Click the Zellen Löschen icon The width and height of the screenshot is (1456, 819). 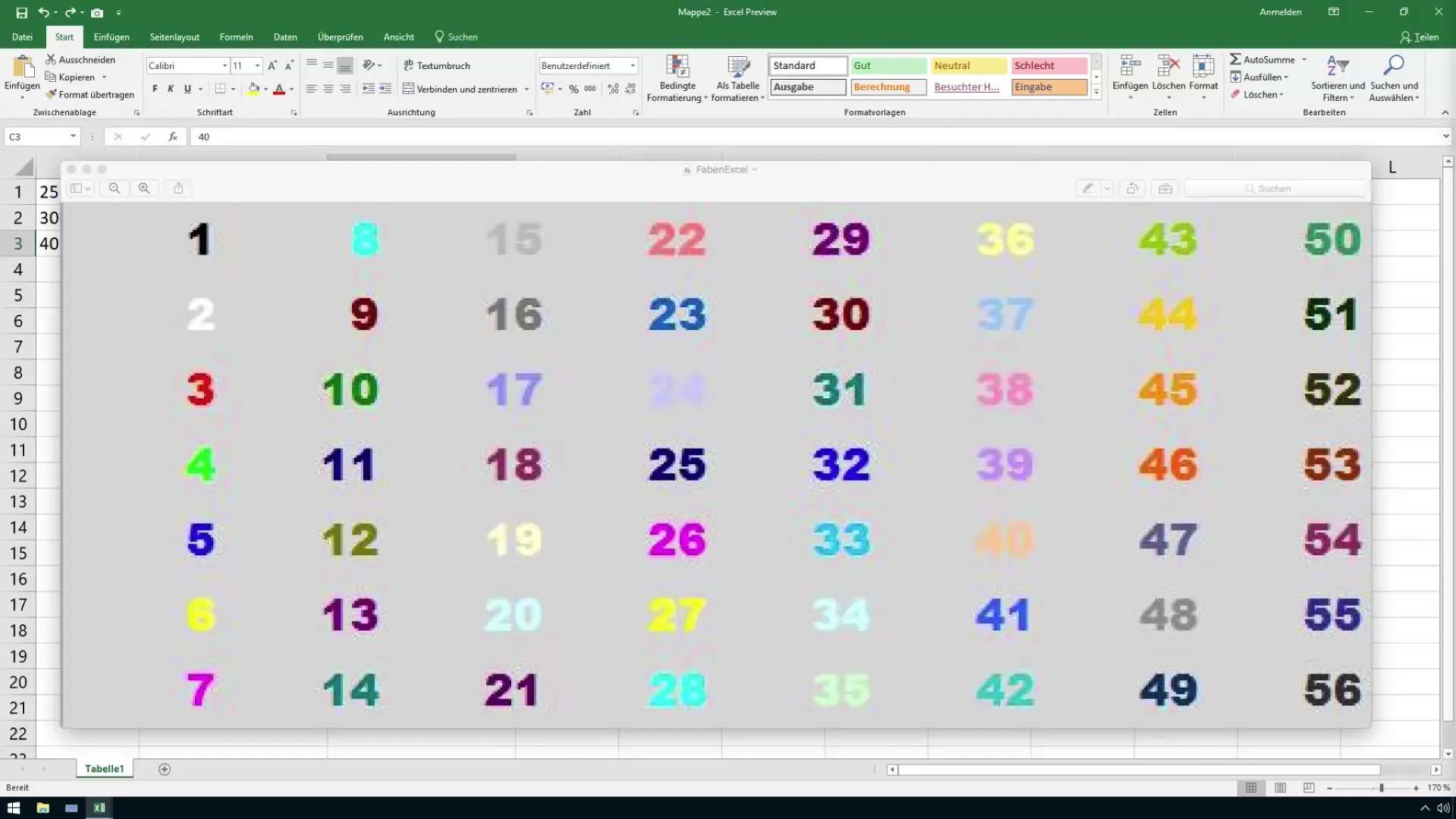pyautogui.click(x=1169, y=66)
